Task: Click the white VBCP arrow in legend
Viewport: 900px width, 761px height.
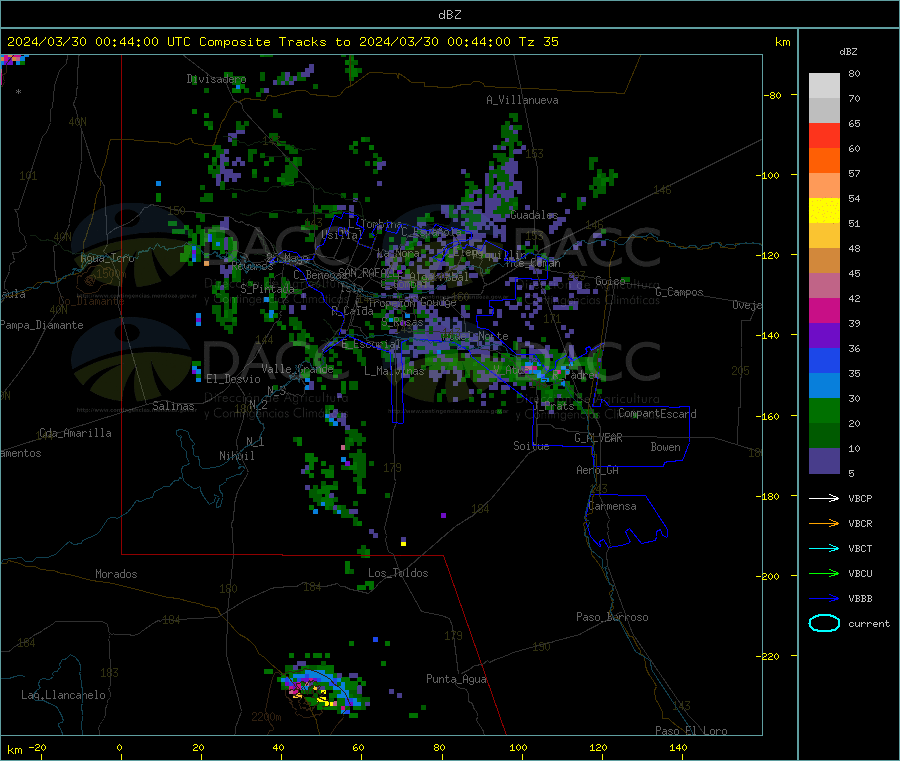Action: pos(824,498)
